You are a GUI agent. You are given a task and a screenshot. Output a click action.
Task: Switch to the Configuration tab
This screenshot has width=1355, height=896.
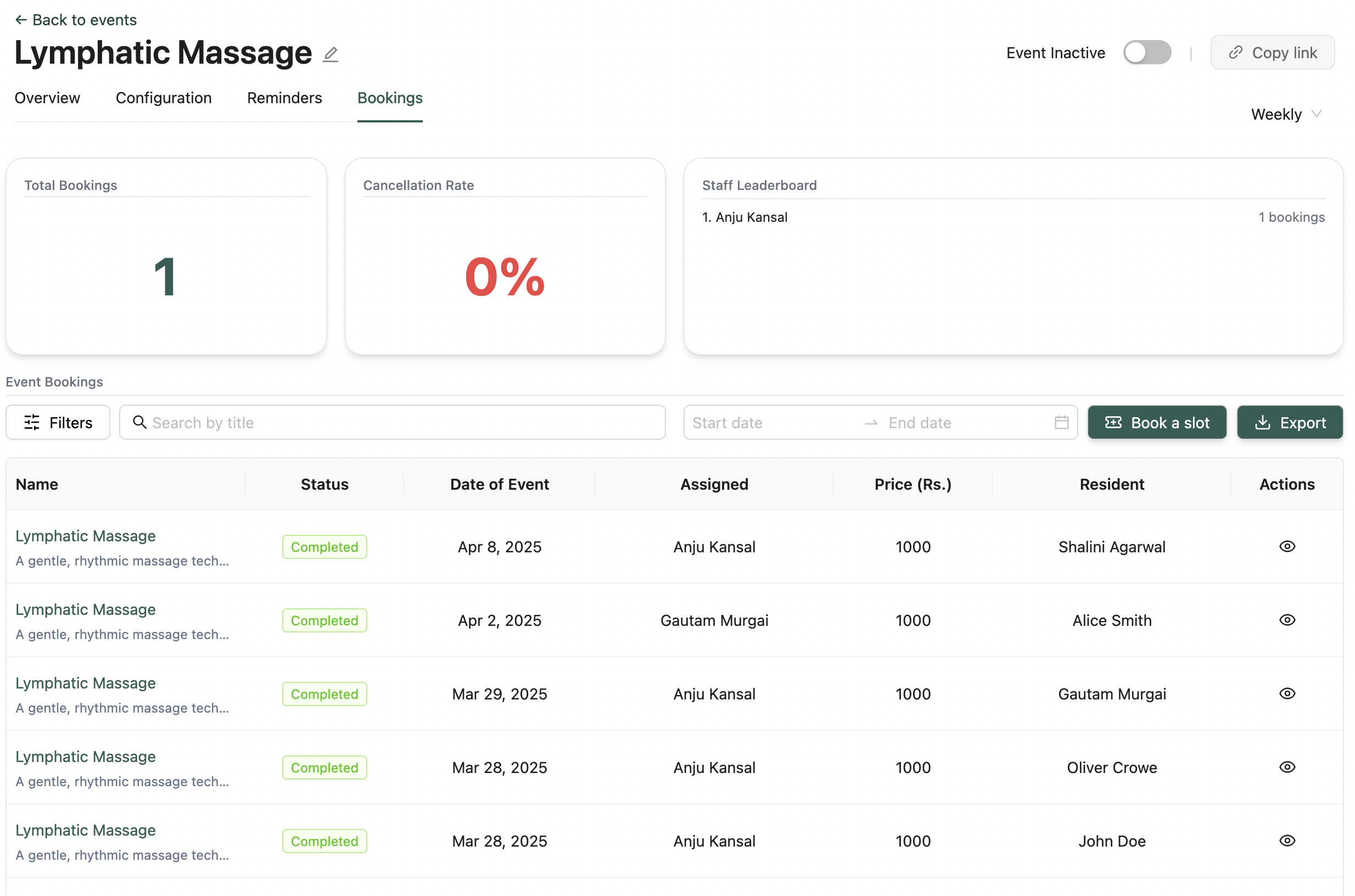164,98
